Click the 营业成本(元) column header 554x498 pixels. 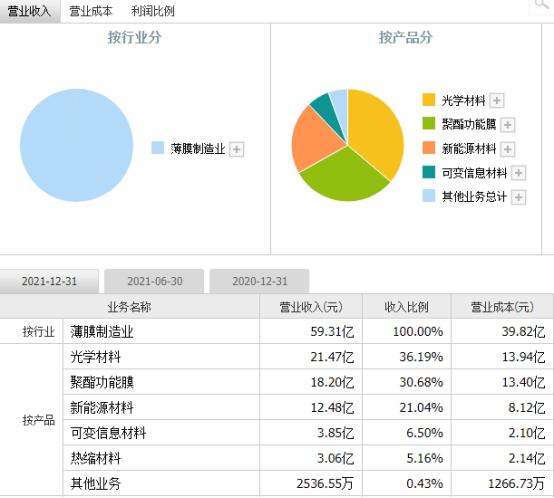click(x=502, y=307)
